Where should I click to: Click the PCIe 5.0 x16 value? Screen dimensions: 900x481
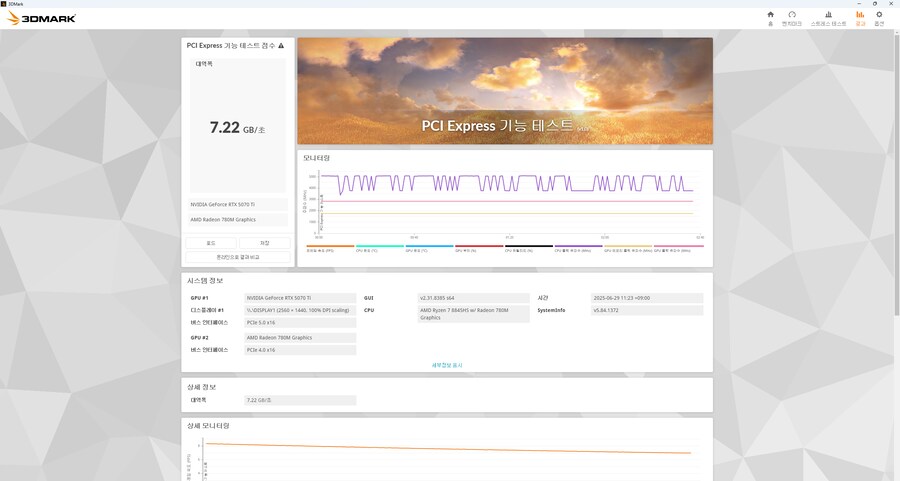[x=300, y=323]
